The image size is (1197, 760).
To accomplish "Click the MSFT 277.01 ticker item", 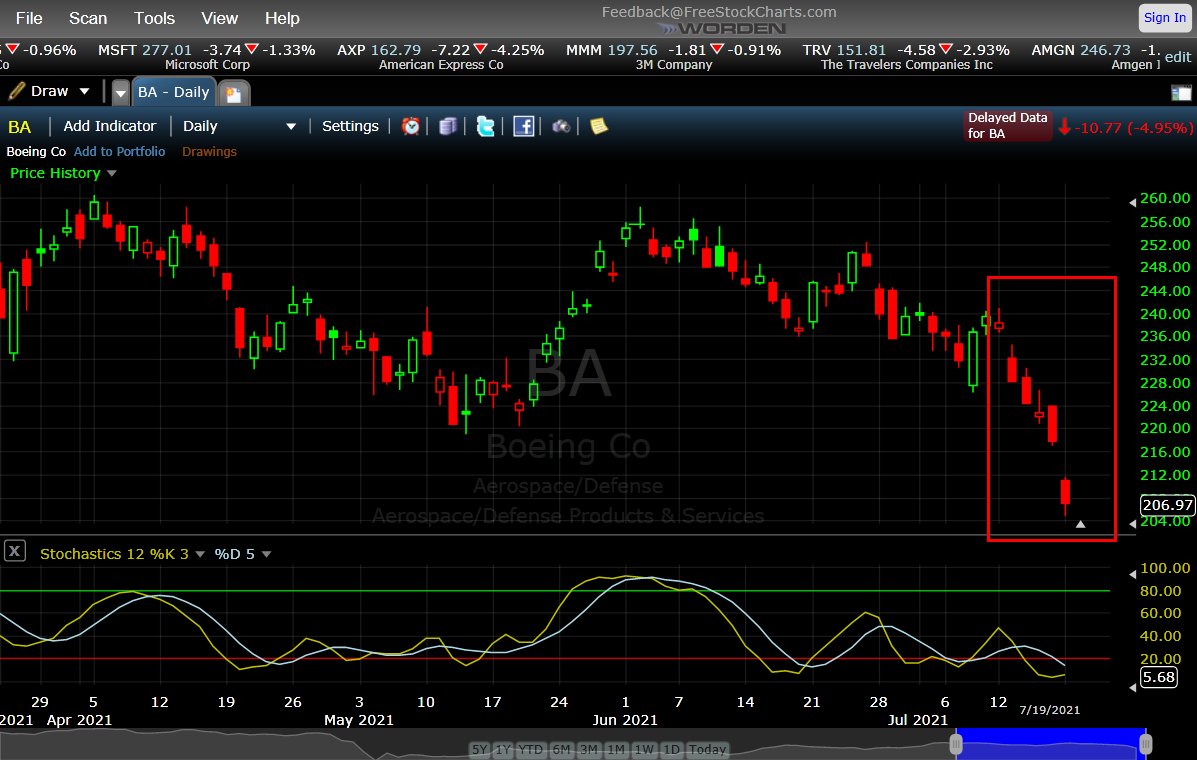I will tap(206, 56).
